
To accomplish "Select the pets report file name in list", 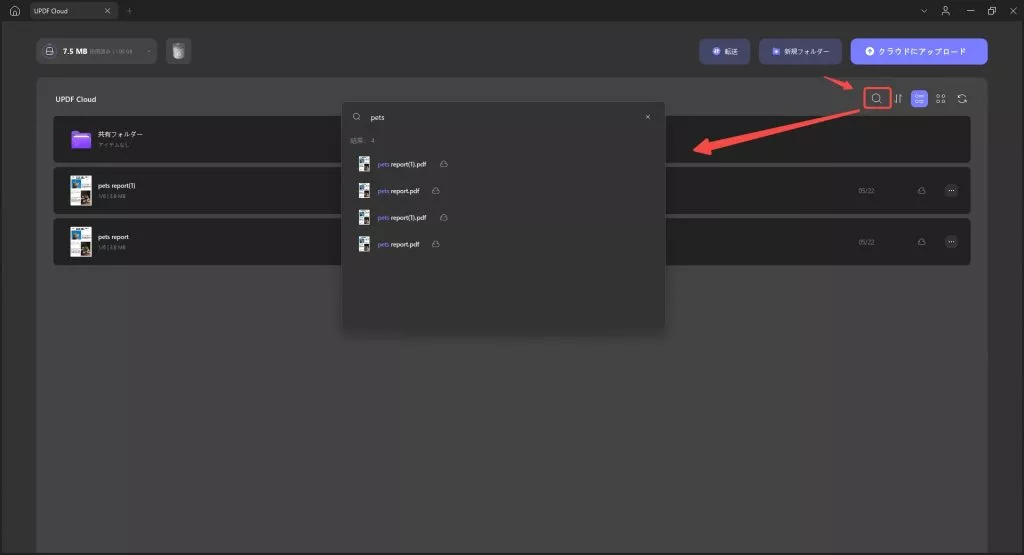I will [113, 237].
